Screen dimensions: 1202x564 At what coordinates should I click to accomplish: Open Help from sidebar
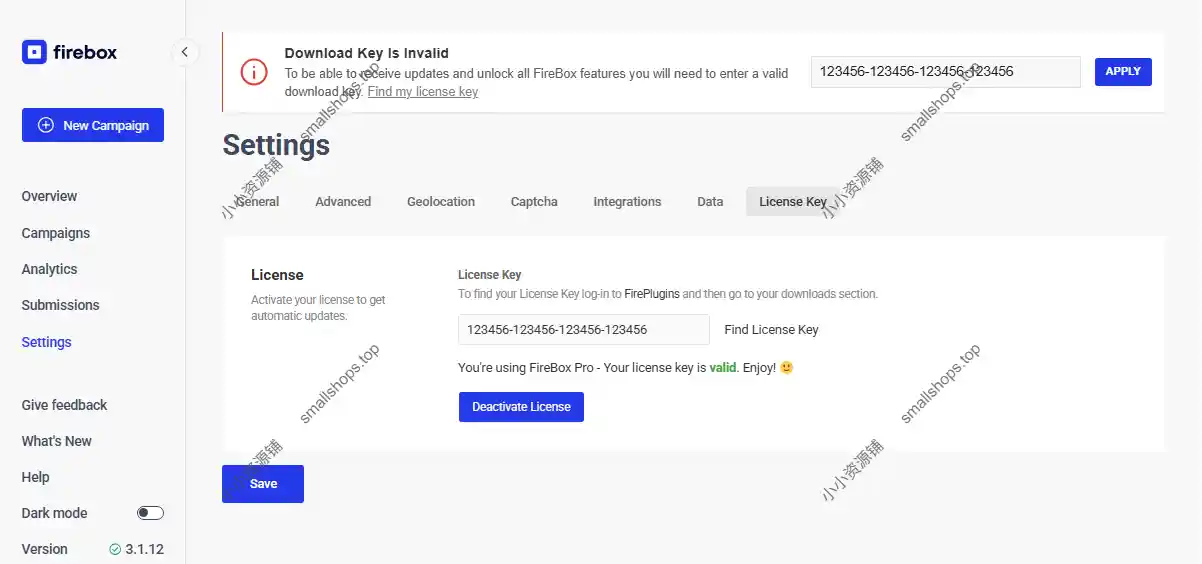[x=36, y=477]
